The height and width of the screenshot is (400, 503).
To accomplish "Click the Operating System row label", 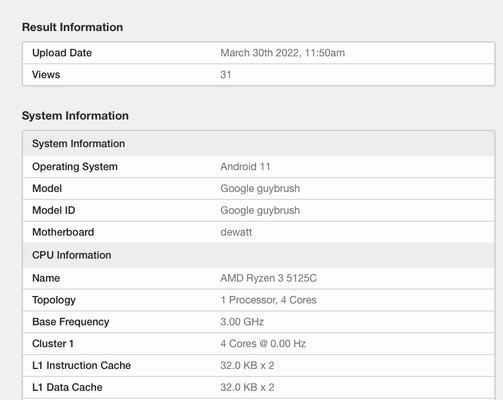I will pyautogui.click(x=75, y=167).
